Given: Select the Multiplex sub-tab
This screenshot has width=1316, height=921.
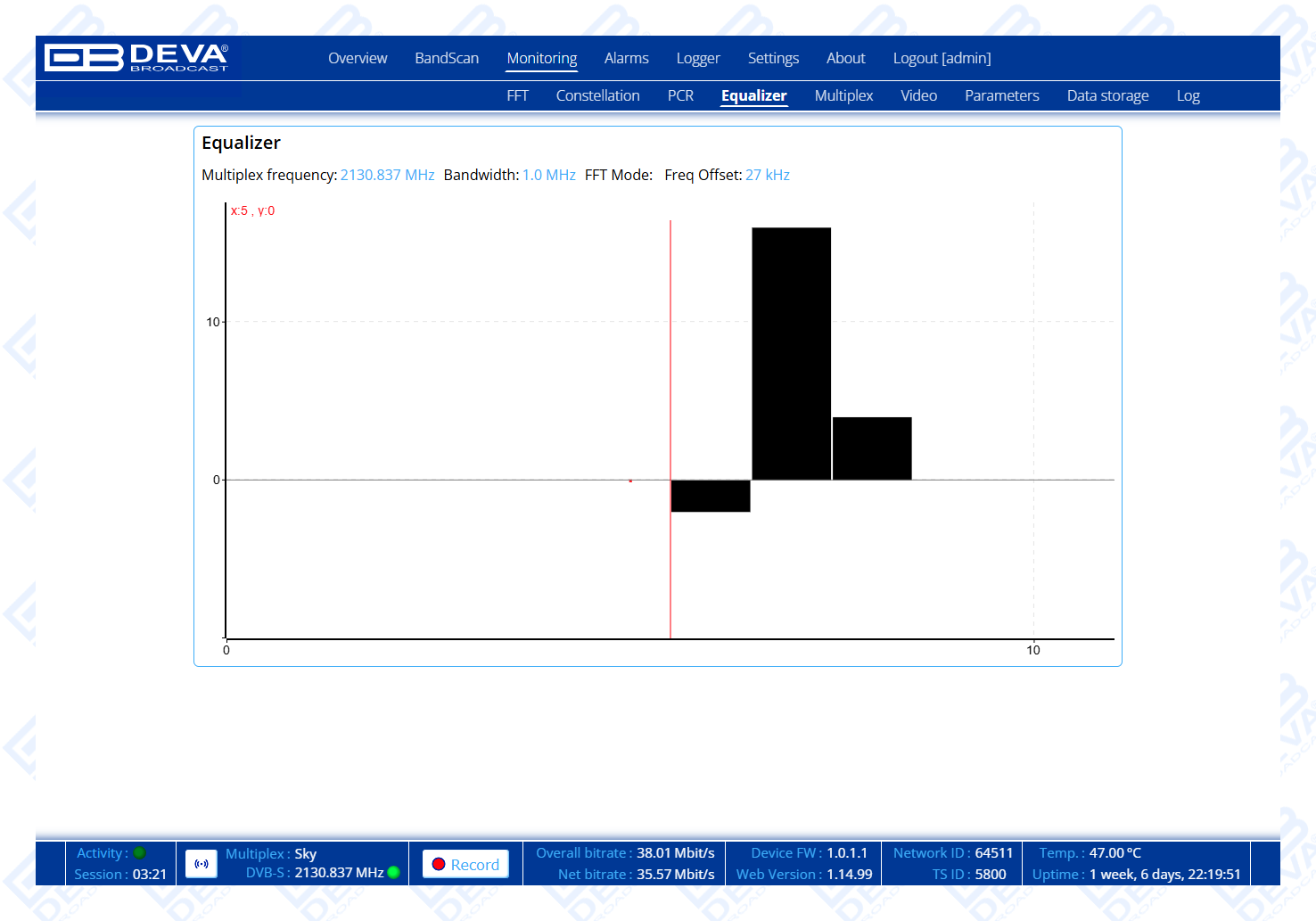Looking at the screenshot, I should pyautogui.click(x=843, y=96).
